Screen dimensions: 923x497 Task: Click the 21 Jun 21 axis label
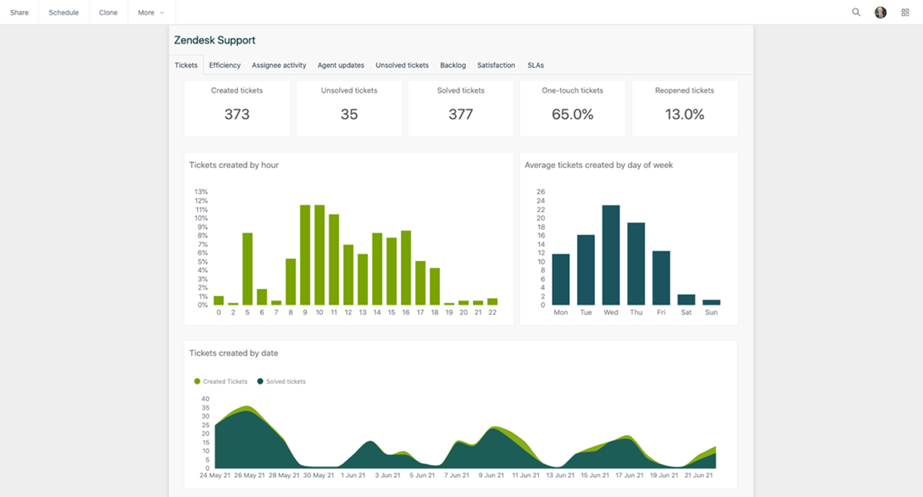[699, 475]
